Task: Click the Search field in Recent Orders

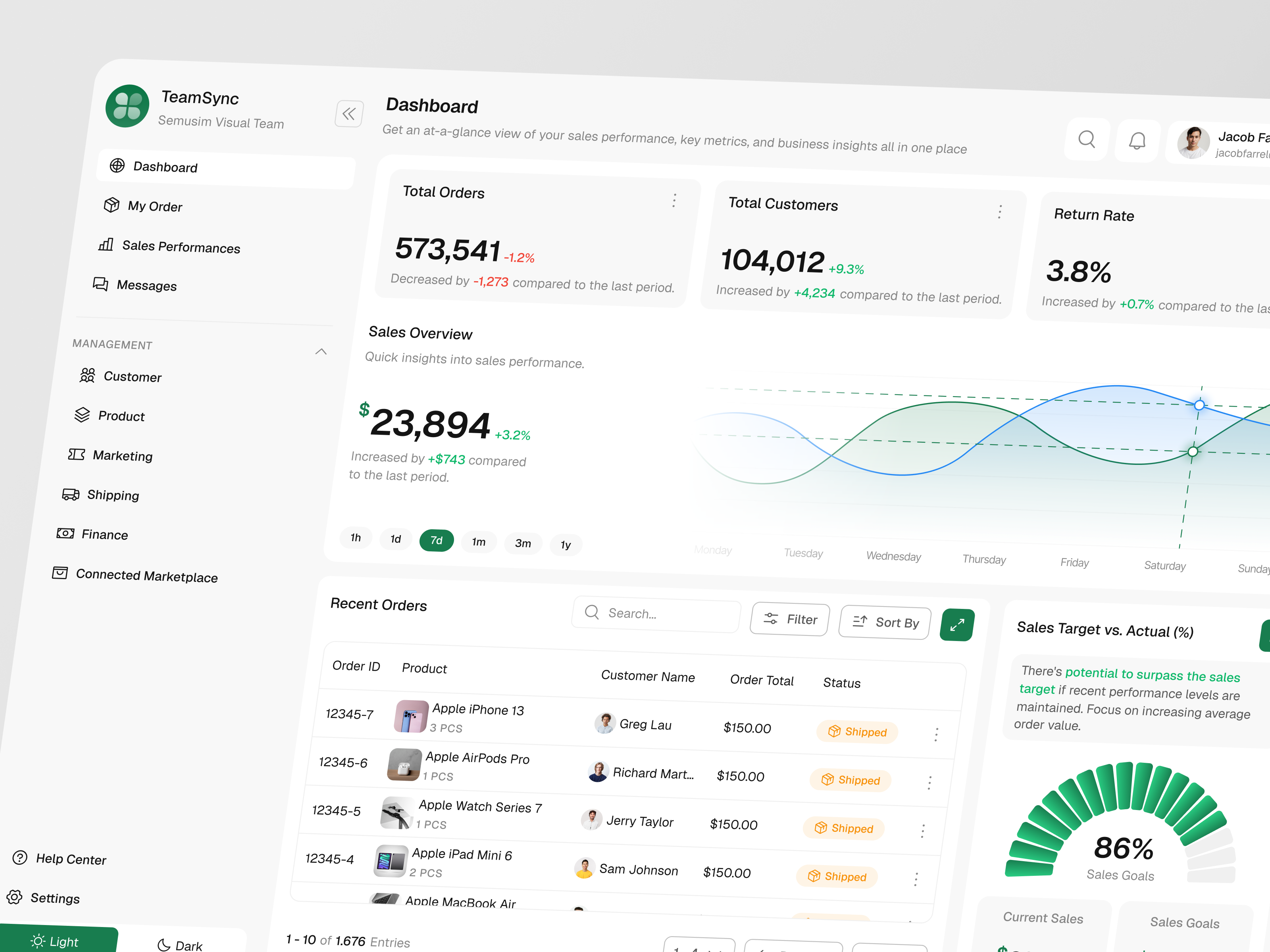Action: click(654, 613)
